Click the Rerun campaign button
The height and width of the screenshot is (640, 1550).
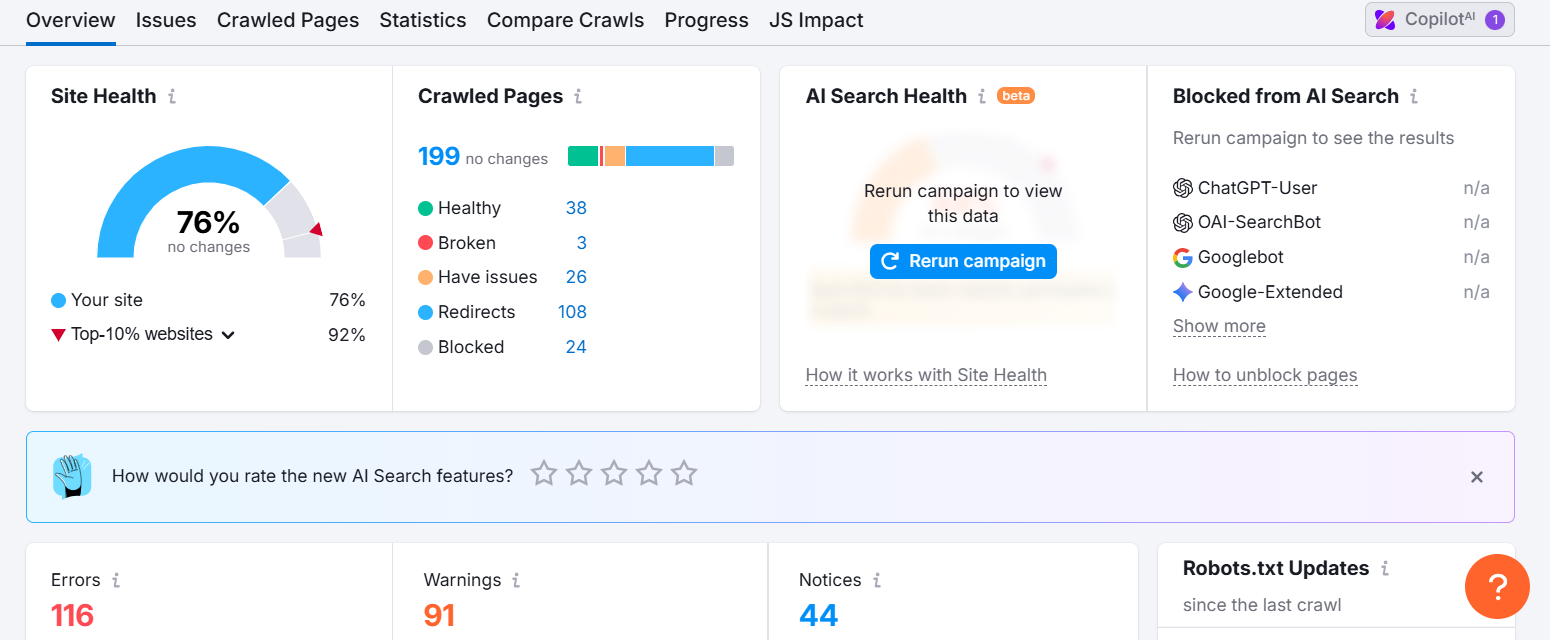click(x=963, y=261)
